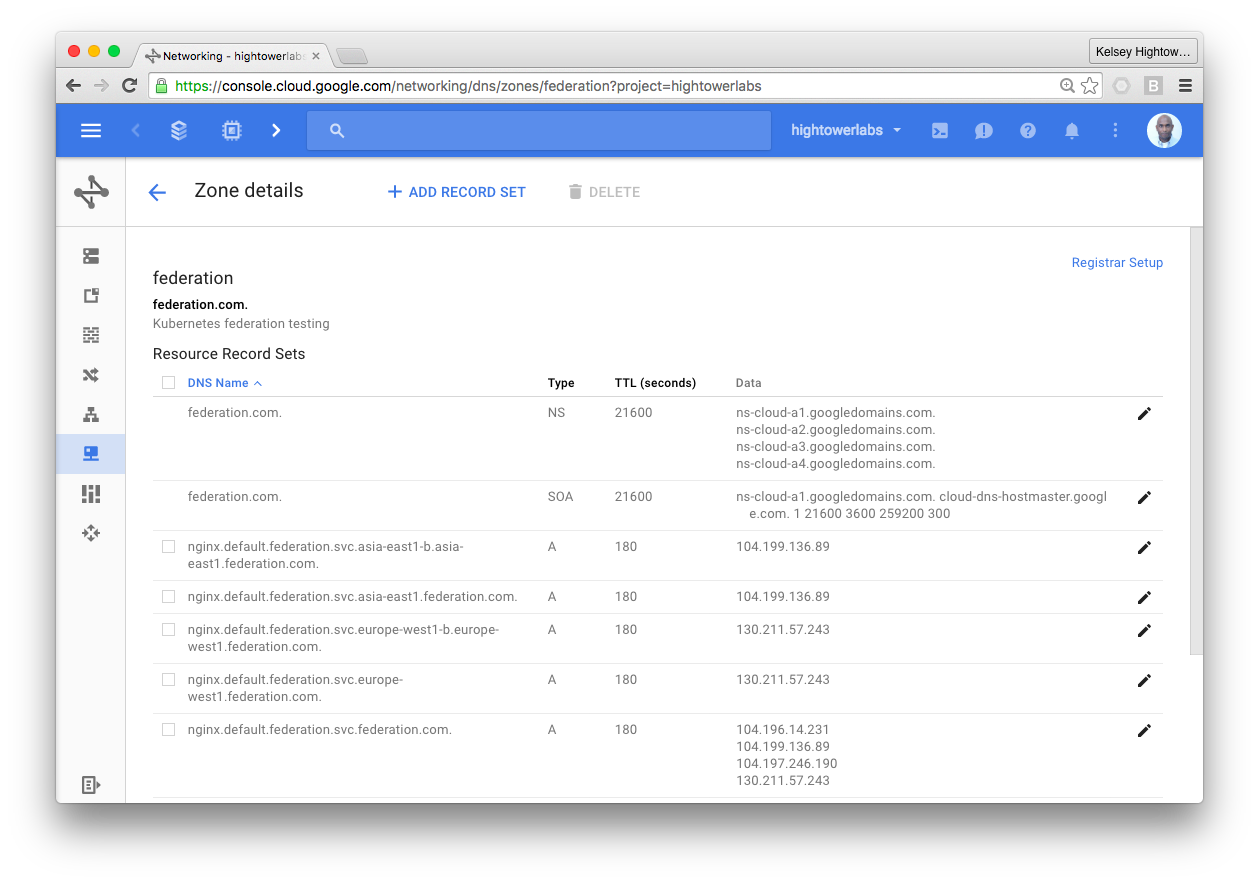The width and height of the screenshot is (1259, 883).
Task: Toggle the select-all records checkbox
Action: (x=168, y=383)
